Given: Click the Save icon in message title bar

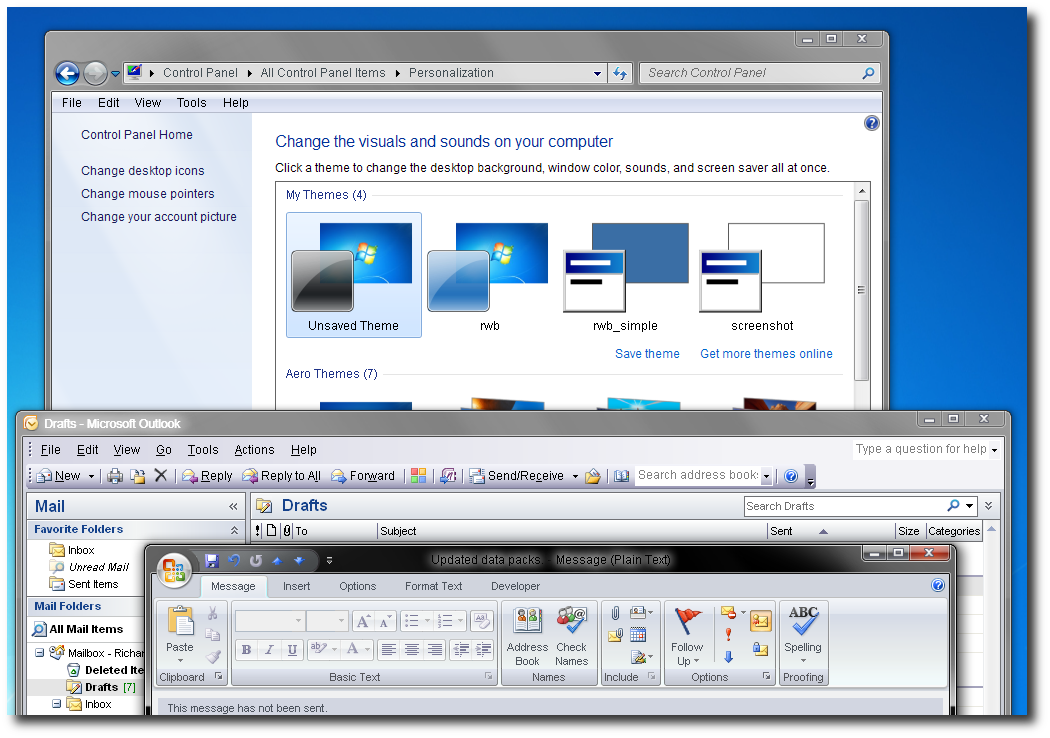Looking at the screenshot, I should [212, 561].
